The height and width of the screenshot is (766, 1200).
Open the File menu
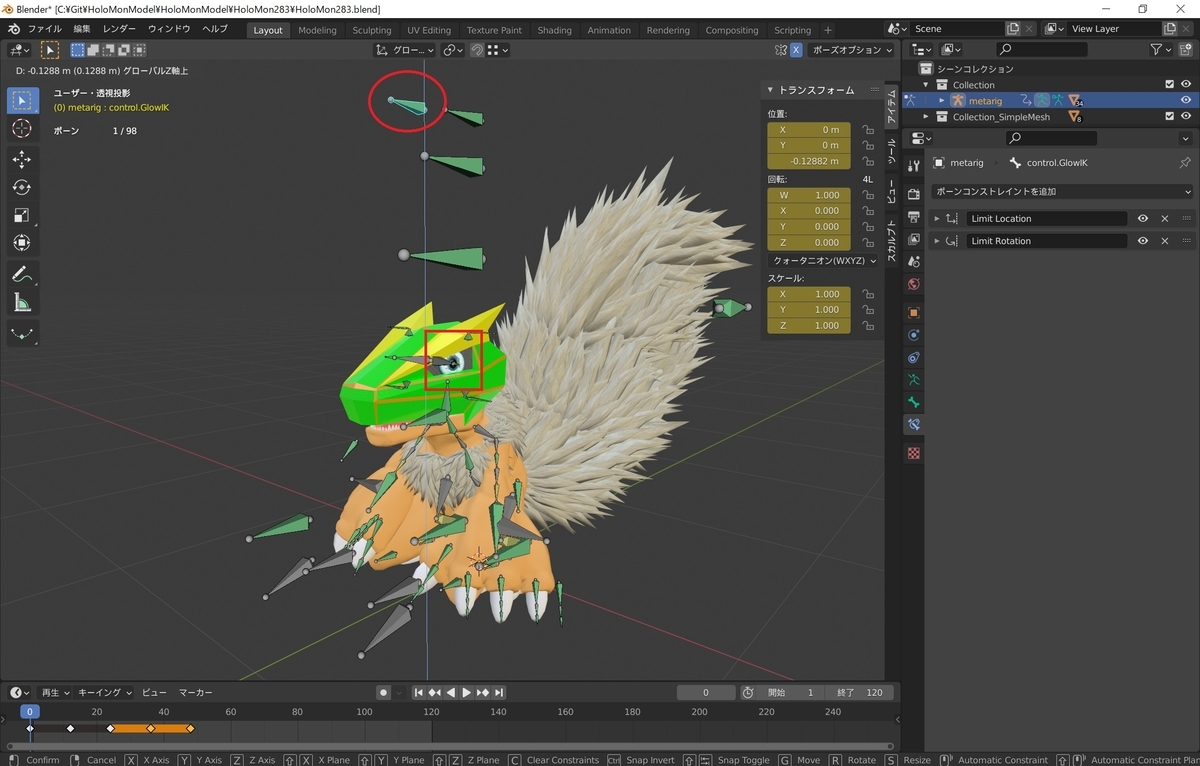tap(44, 30)
